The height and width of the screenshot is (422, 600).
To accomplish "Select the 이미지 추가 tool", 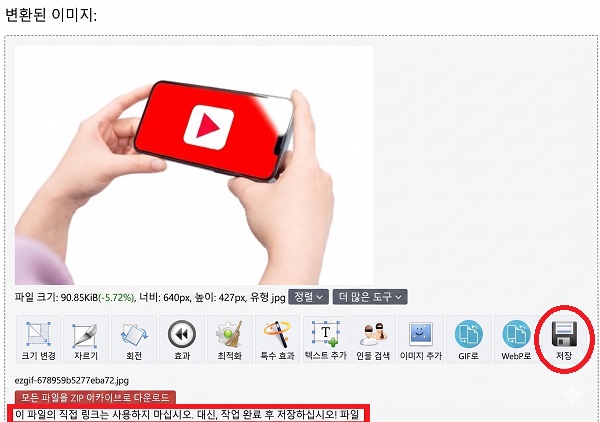I will click(x=421, y=339).
